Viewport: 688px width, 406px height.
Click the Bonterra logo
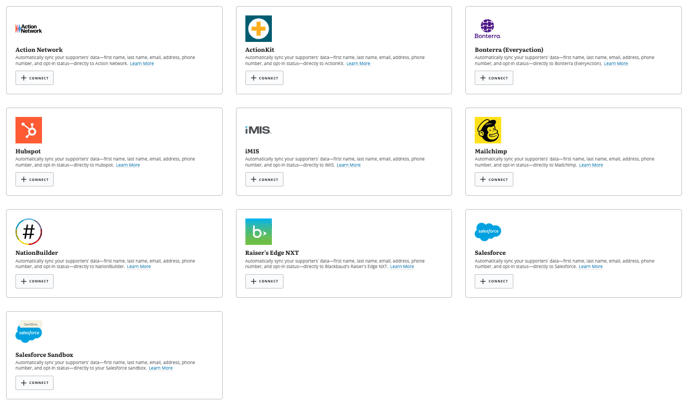tap(487, 29)
